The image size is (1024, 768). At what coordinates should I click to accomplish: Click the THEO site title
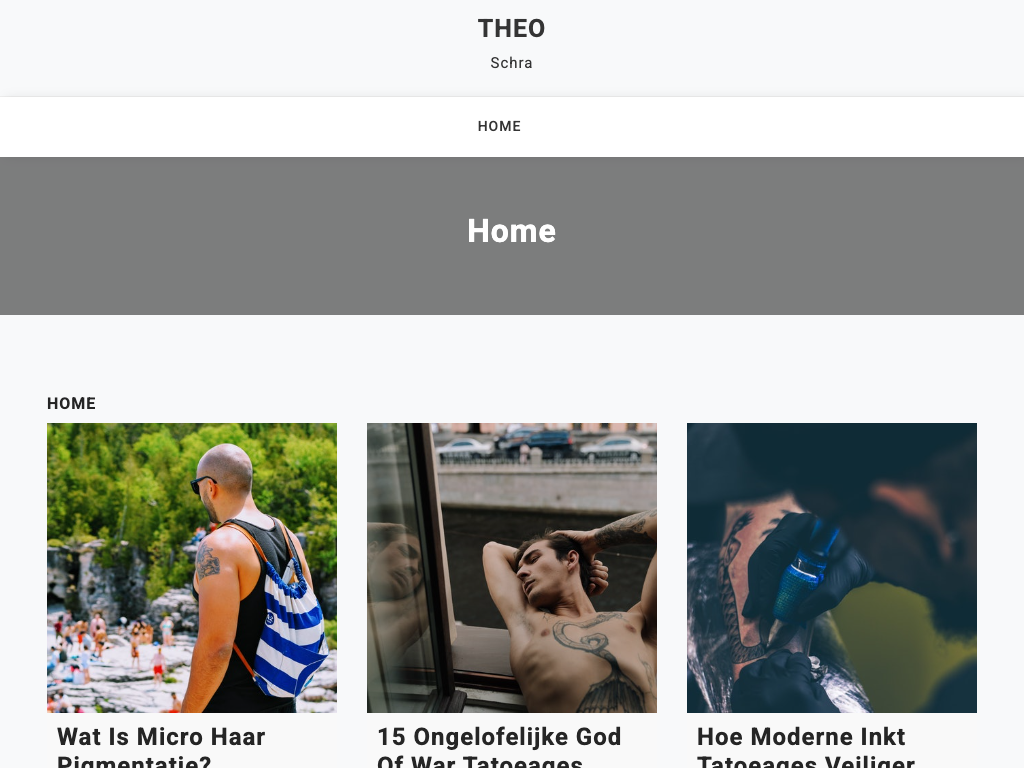pos(511,29)
